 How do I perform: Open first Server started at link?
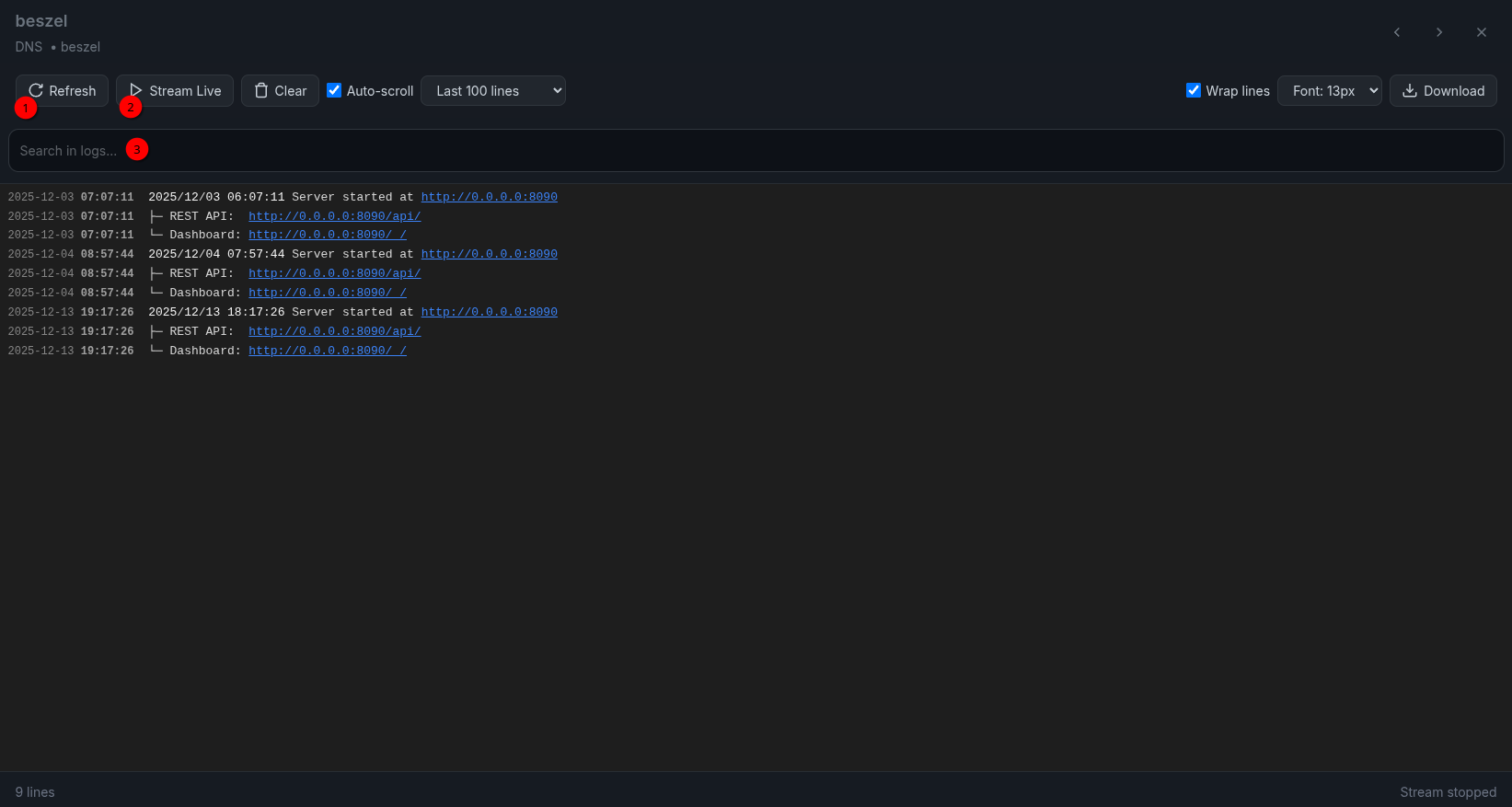[489, 197]
